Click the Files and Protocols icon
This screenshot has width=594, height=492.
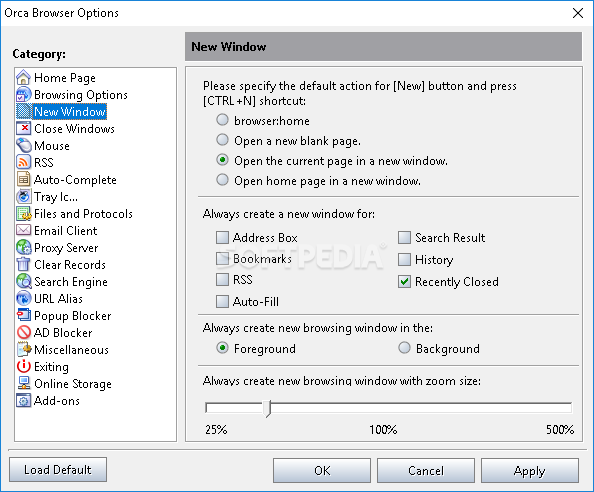pyautogui.click(x=23, y=214)
